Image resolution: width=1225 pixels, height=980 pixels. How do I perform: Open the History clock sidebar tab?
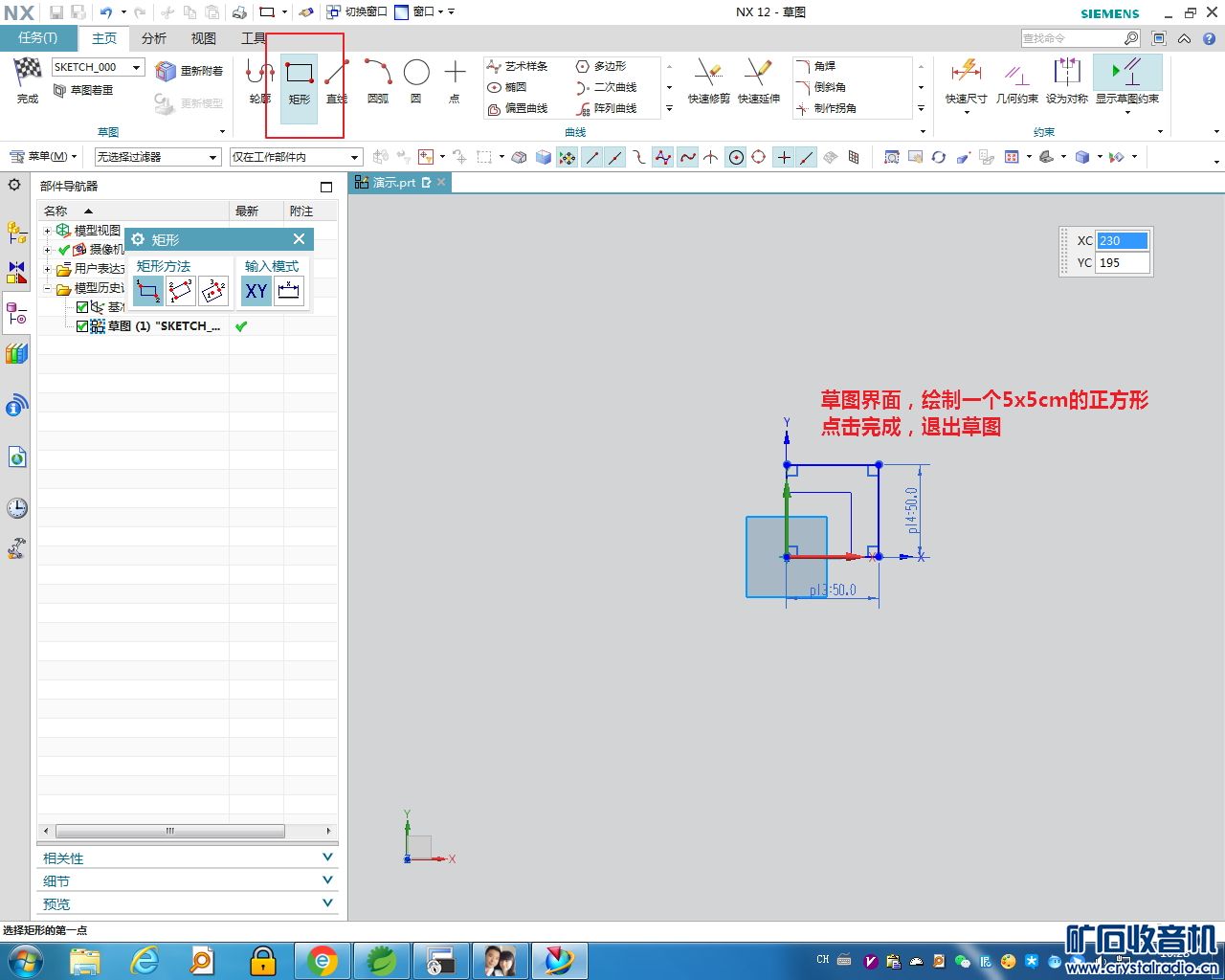[16, 507]
